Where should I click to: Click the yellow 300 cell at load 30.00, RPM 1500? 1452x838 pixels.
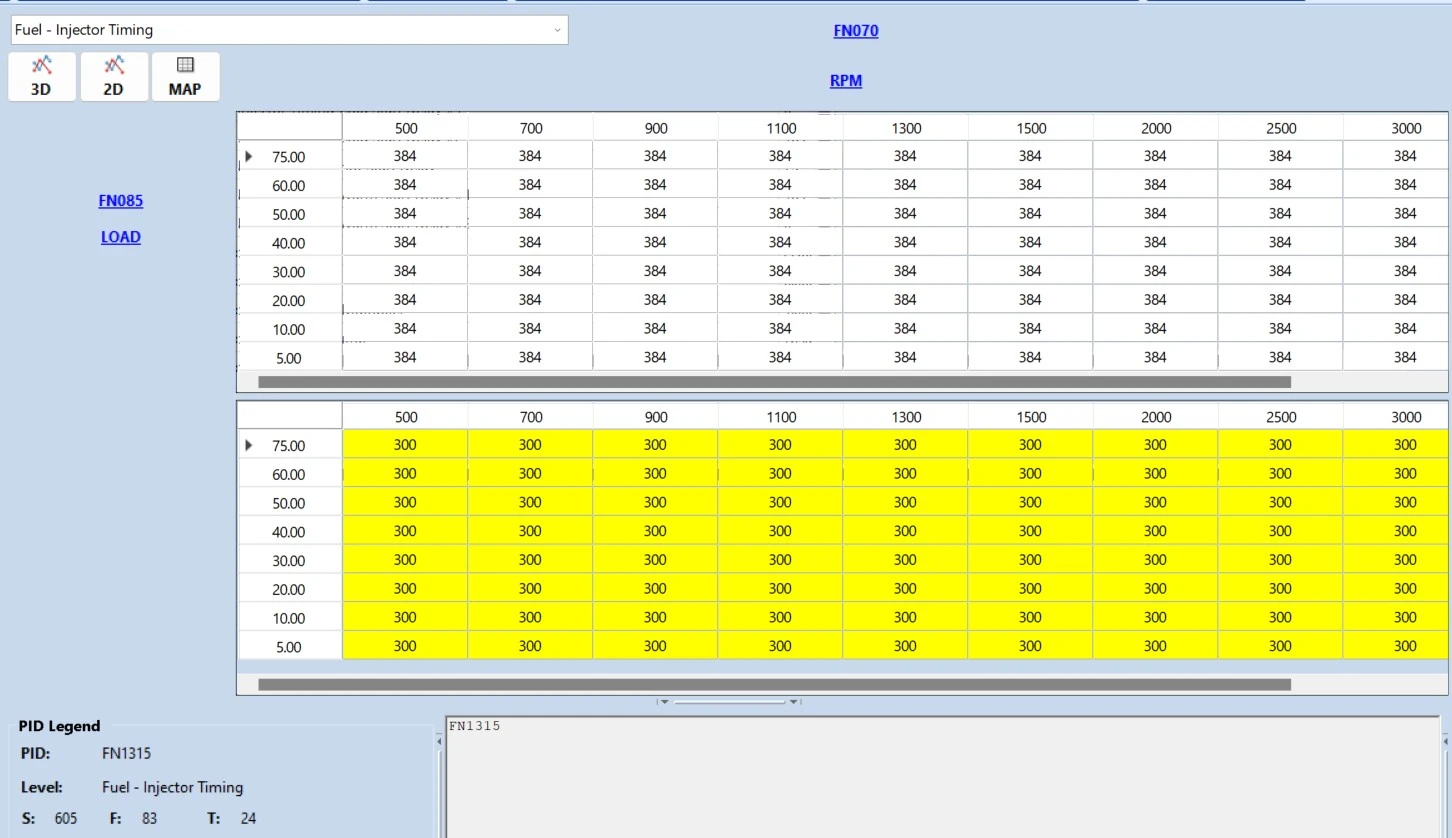(1030, 560)
